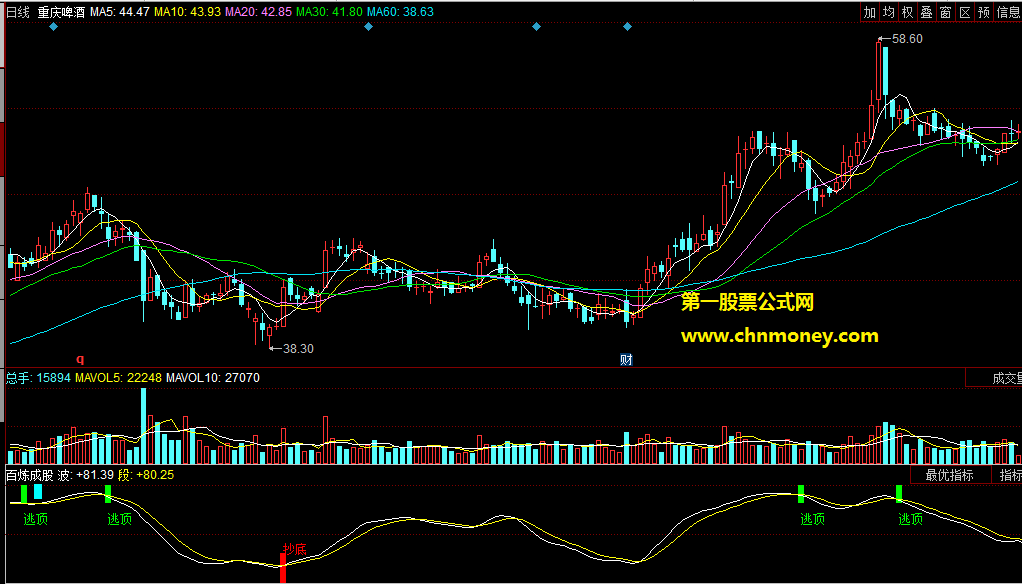
Task: Select the 权 adjustment button
Action: point(907,12)
